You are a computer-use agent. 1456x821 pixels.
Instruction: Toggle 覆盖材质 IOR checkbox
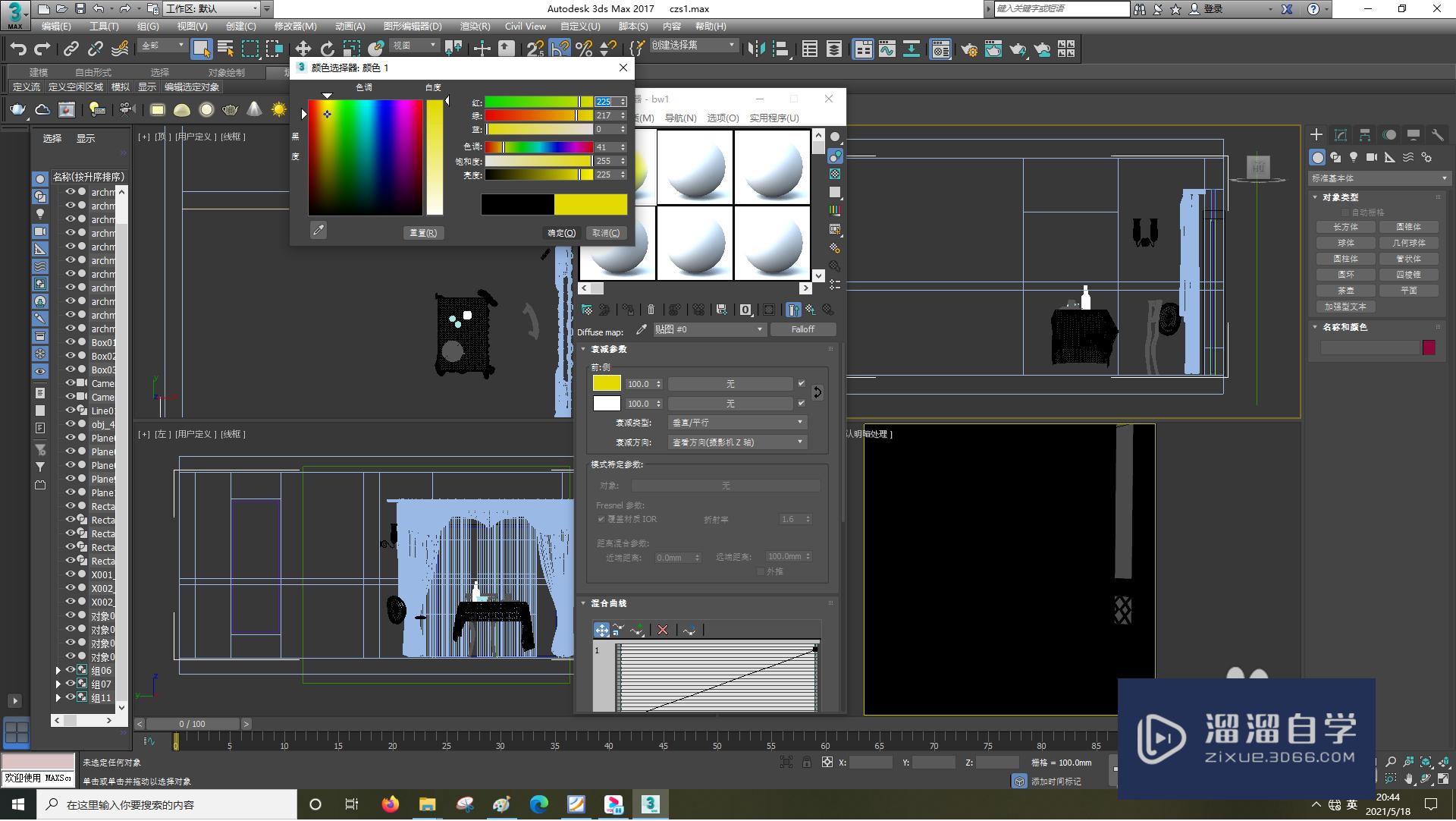pyautogui.click(x=601, y=519)
